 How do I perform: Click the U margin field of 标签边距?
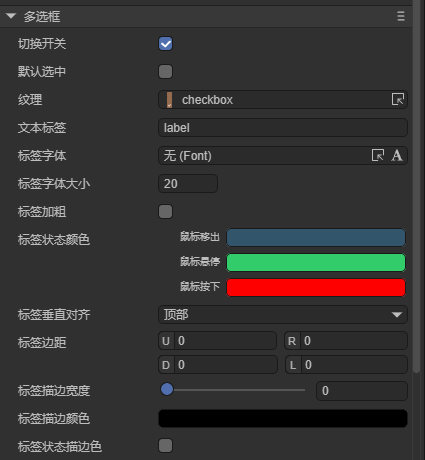pyautogui.click(x=217, y=341)
